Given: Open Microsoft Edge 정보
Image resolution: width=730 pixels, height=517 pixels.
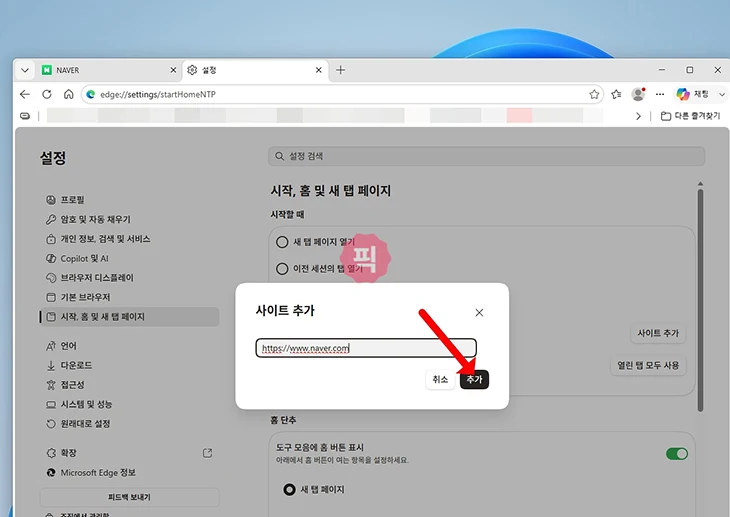Looking at the screenshot, I should tap(129, 472).
